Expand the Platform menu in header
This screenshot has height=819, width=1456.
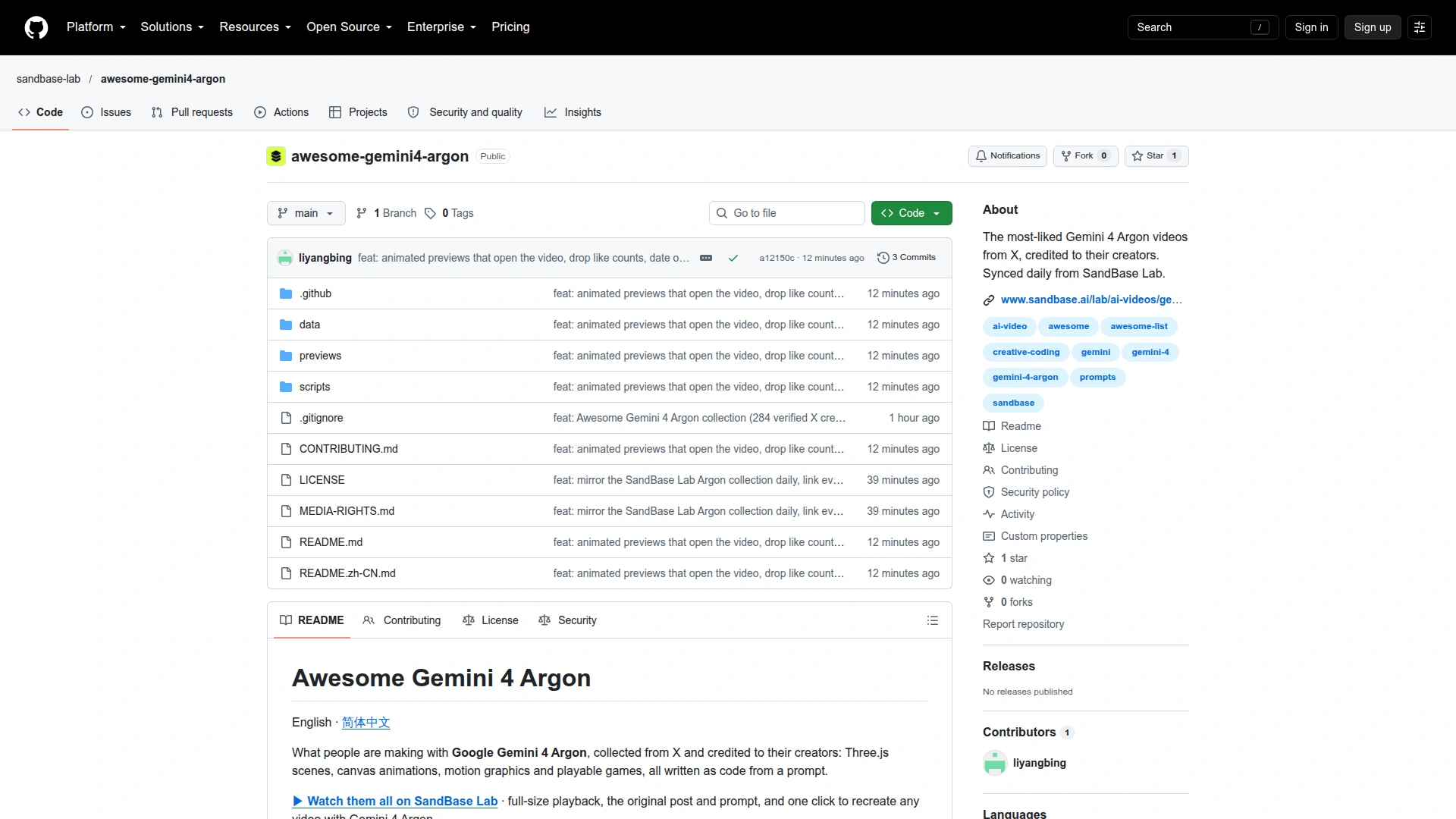(96, 27)
